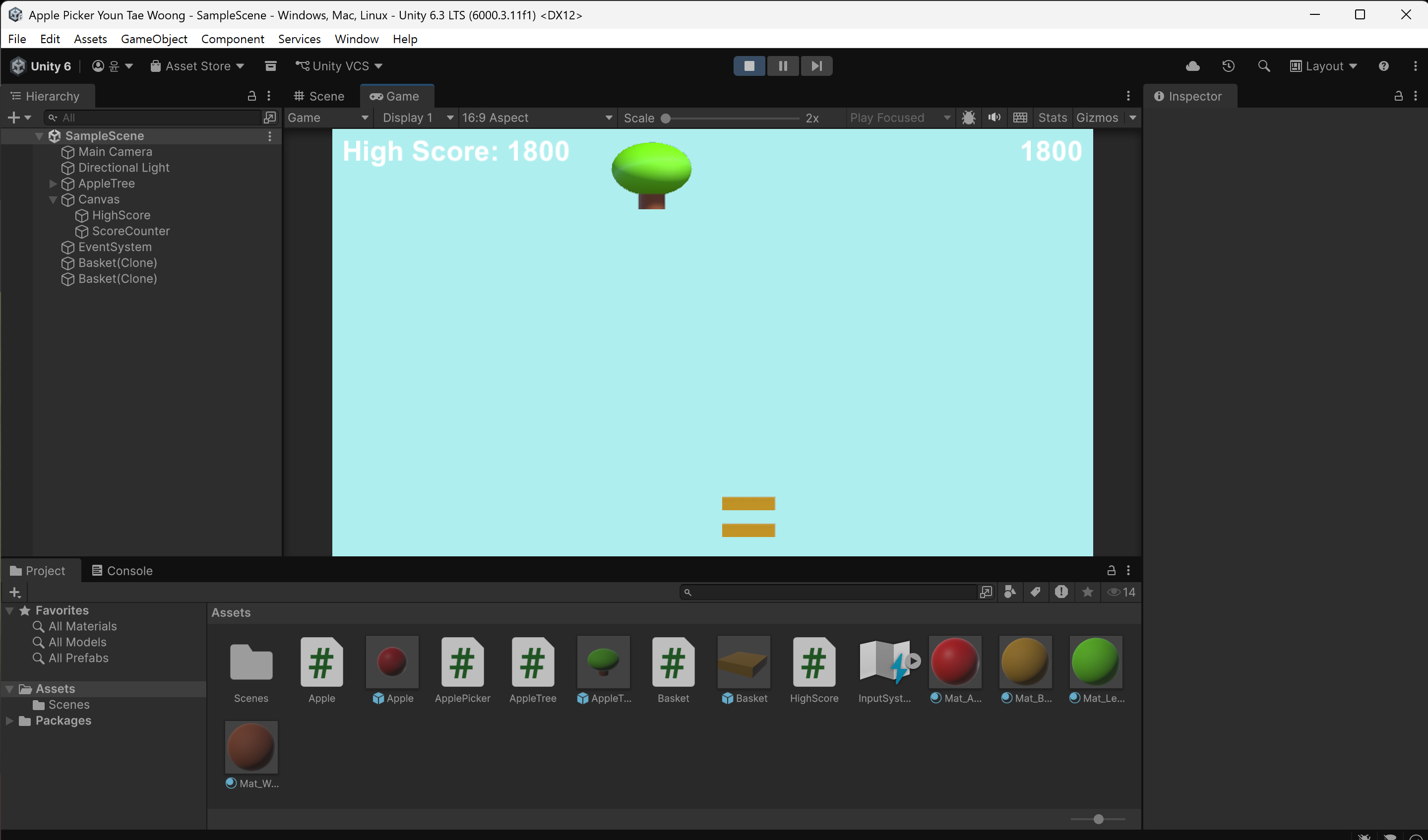Open the Unity VCS dropdown
This screenshot has height=840, width=1428.
point(339,66)
